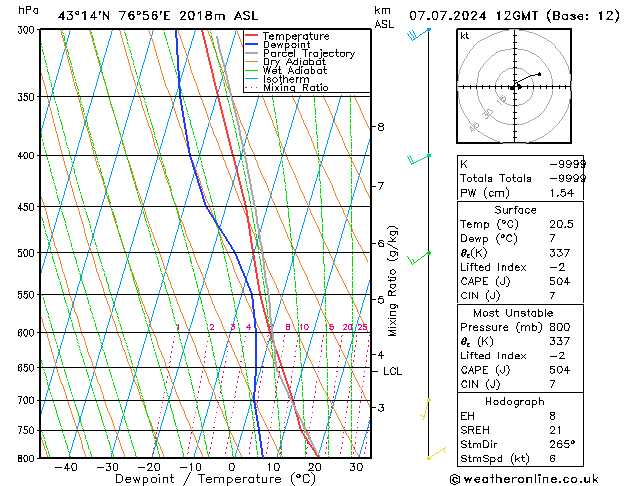629x486 pixels.
Task: Click the wind barb at 300 hPa
Action: click(x=419, y=35)
